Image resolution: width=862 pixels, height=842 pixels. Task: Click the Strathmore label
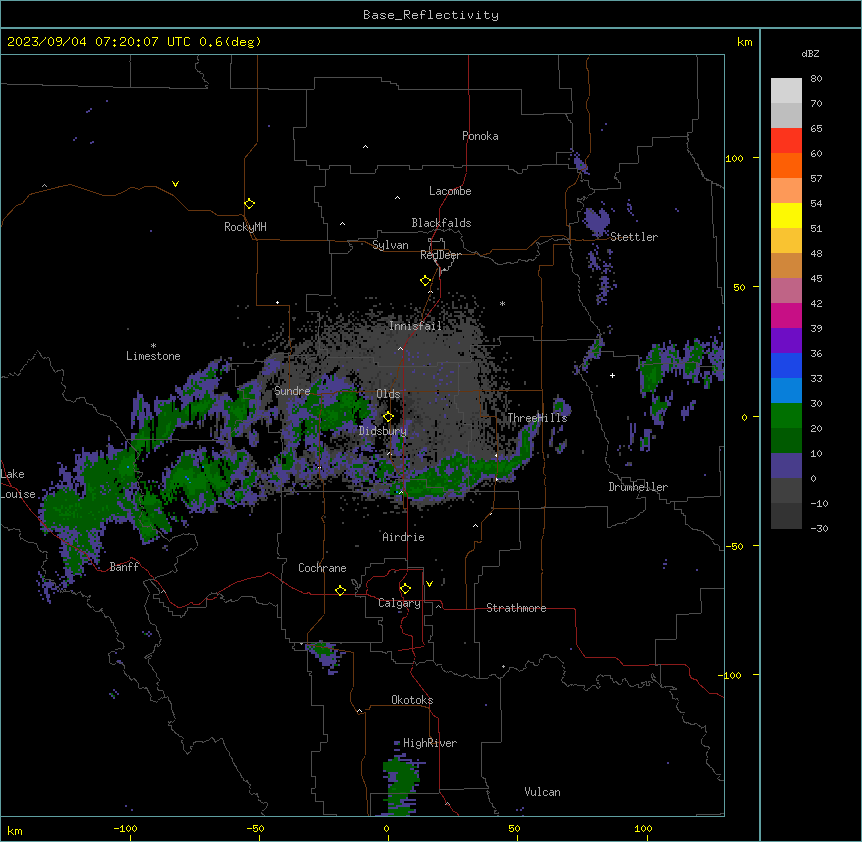pos(516,608)
